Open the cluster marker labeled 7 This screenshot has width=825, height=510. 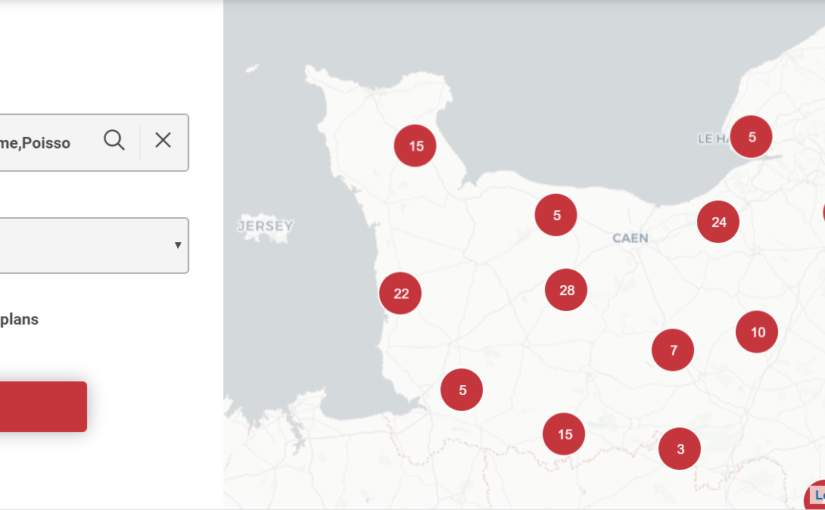pyautogui.click(x=673, y=350)
